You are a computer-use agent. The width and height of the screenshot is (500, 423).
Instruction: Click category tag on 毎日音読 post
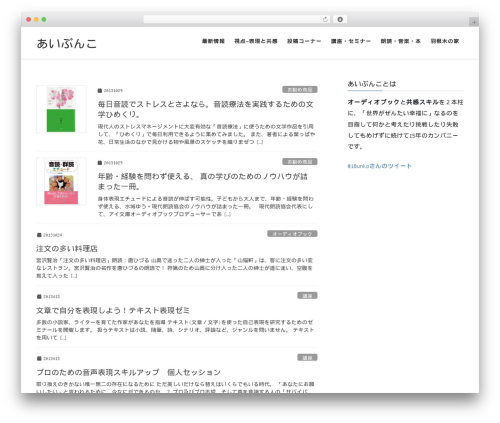(300, 90)
